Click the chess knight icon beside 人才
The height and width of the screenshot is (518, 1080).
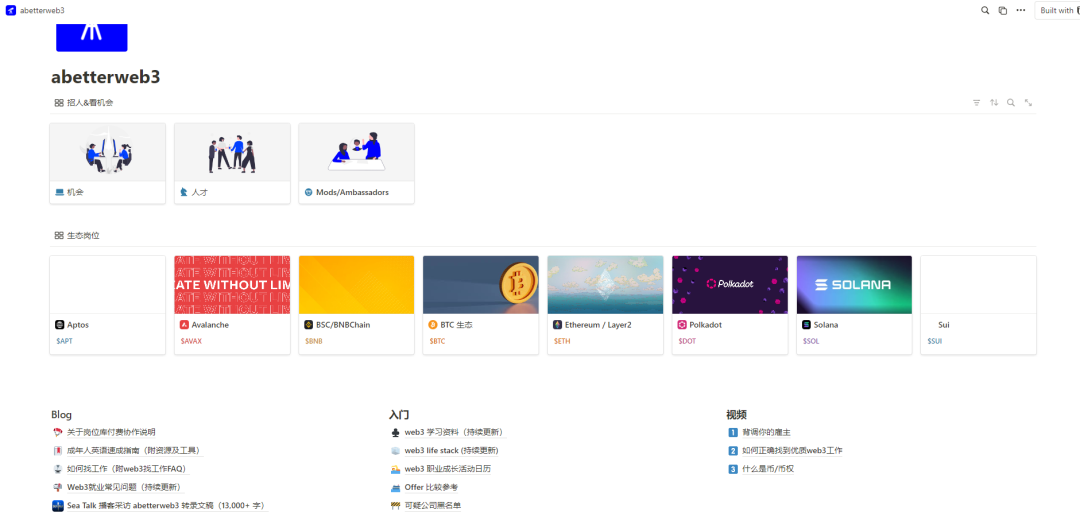pos(184,192)
